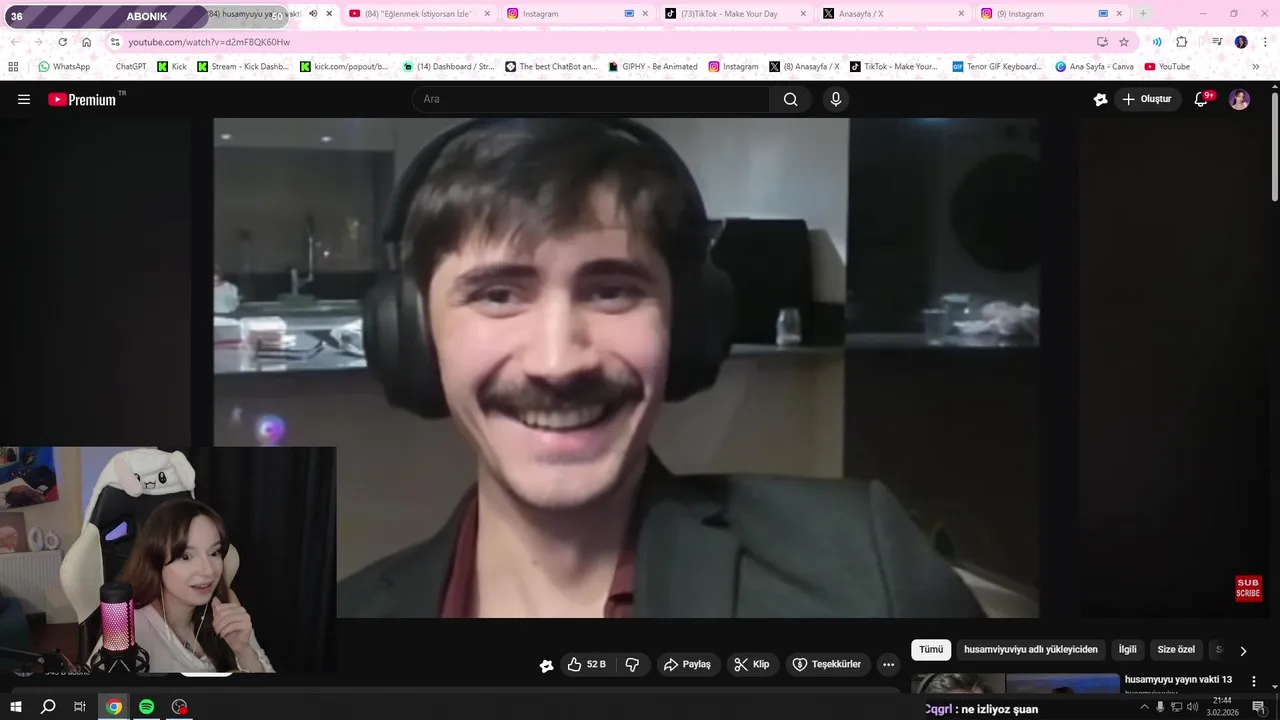
Task: Click the address bar URL
Action: click(x=209, y=42)
